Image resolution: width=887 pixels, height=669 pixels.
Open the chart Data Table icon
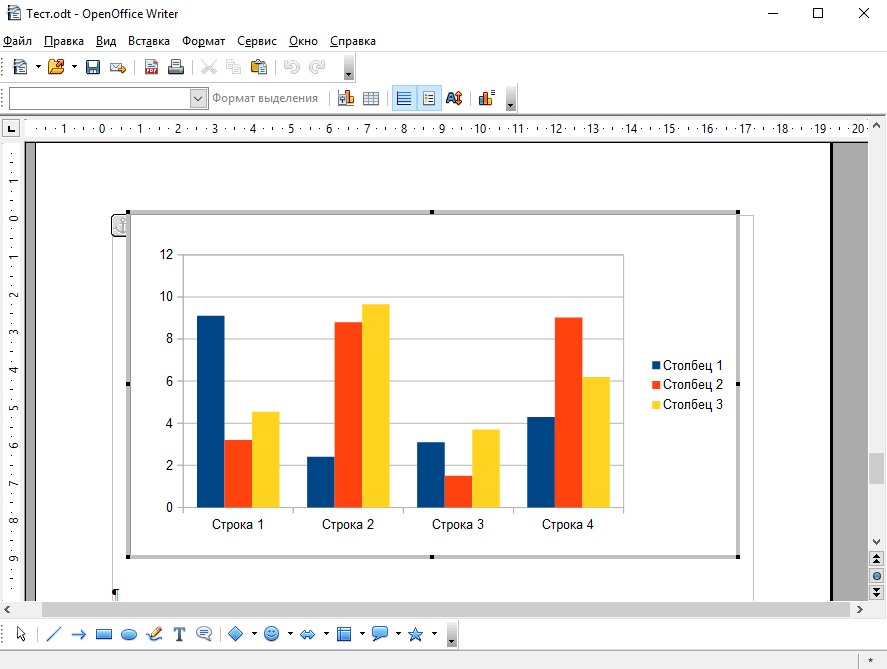click(370, 98)
